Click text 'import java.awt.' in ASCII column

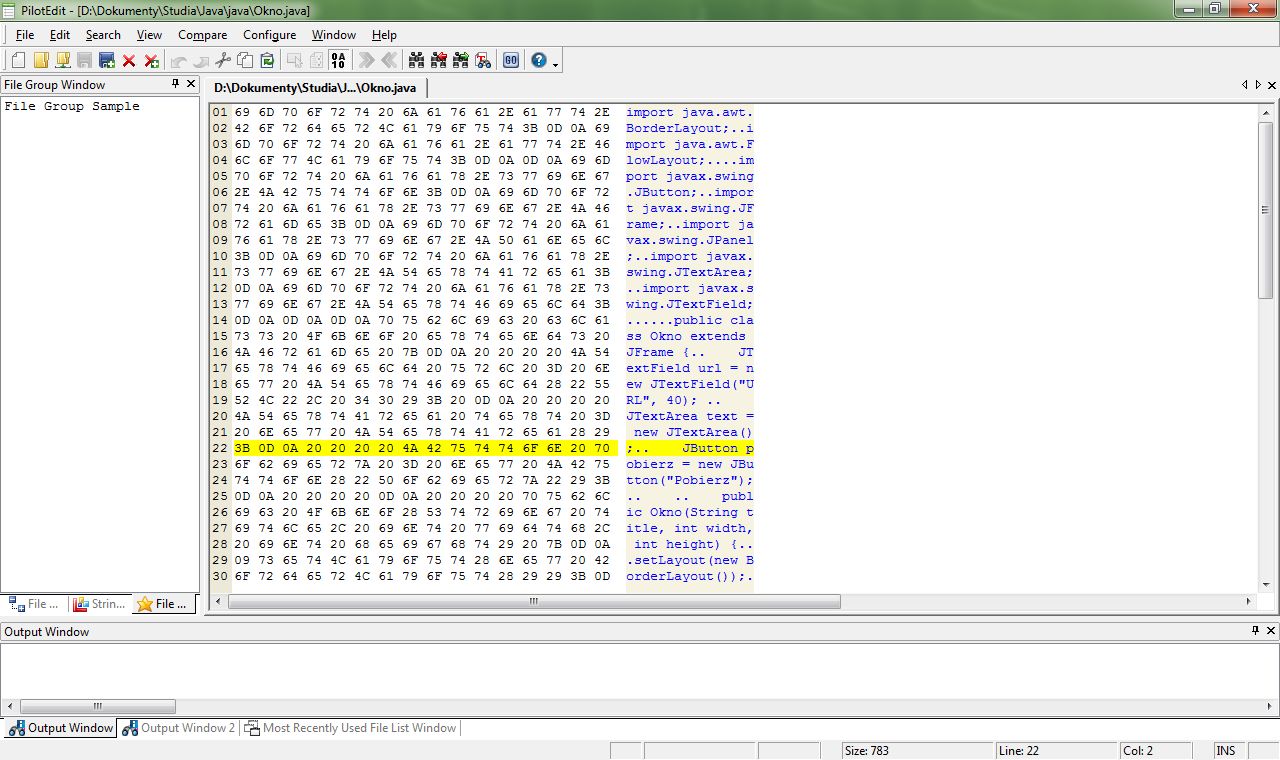(690, 112)
